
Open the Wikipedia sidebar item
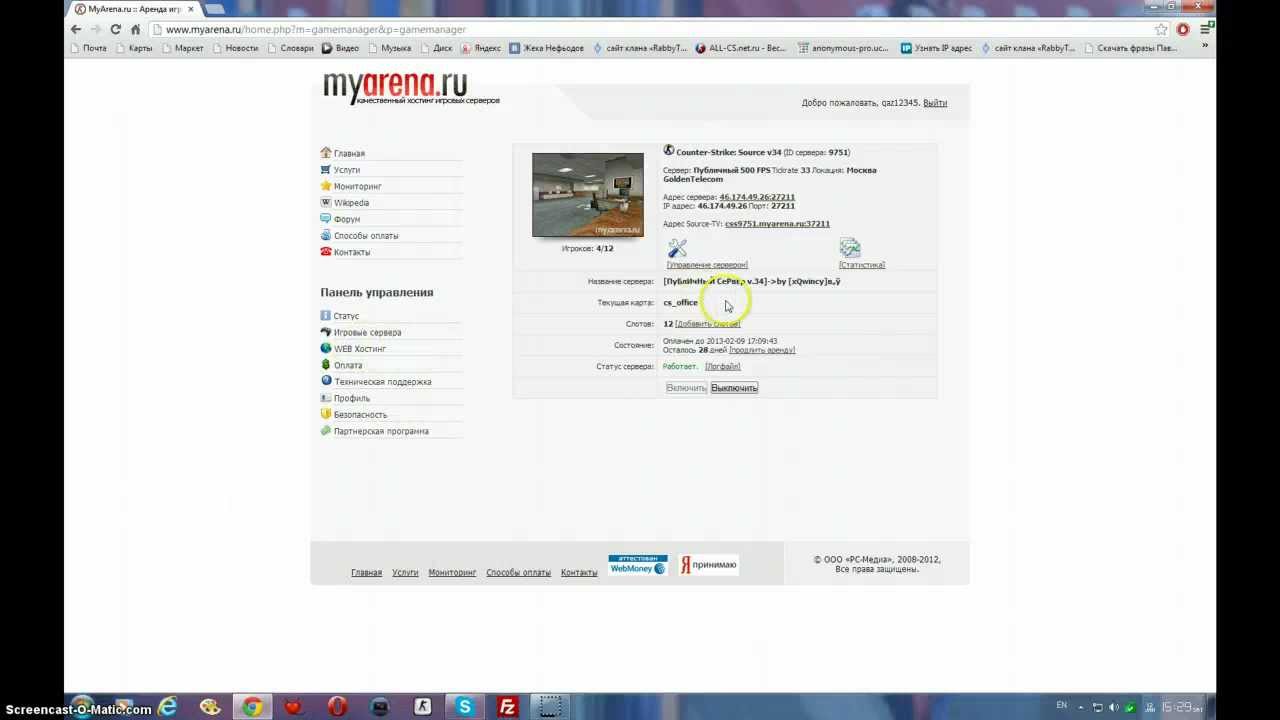coord(351,203)
